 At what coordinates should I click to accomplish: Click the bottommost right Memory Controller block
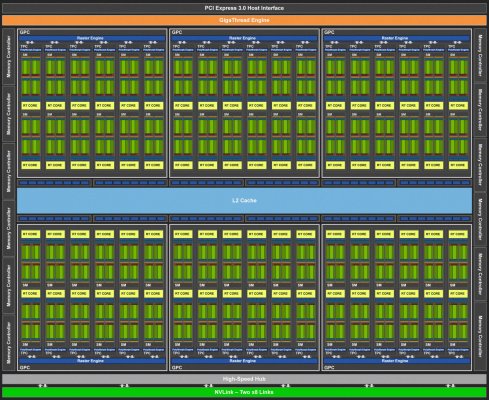480,337
